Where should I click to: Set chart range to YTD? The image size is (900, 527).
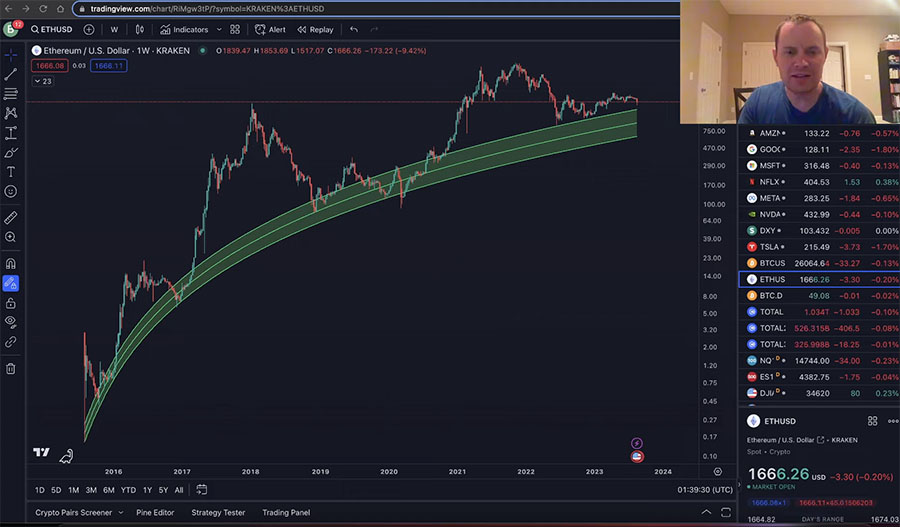point(128,490)
